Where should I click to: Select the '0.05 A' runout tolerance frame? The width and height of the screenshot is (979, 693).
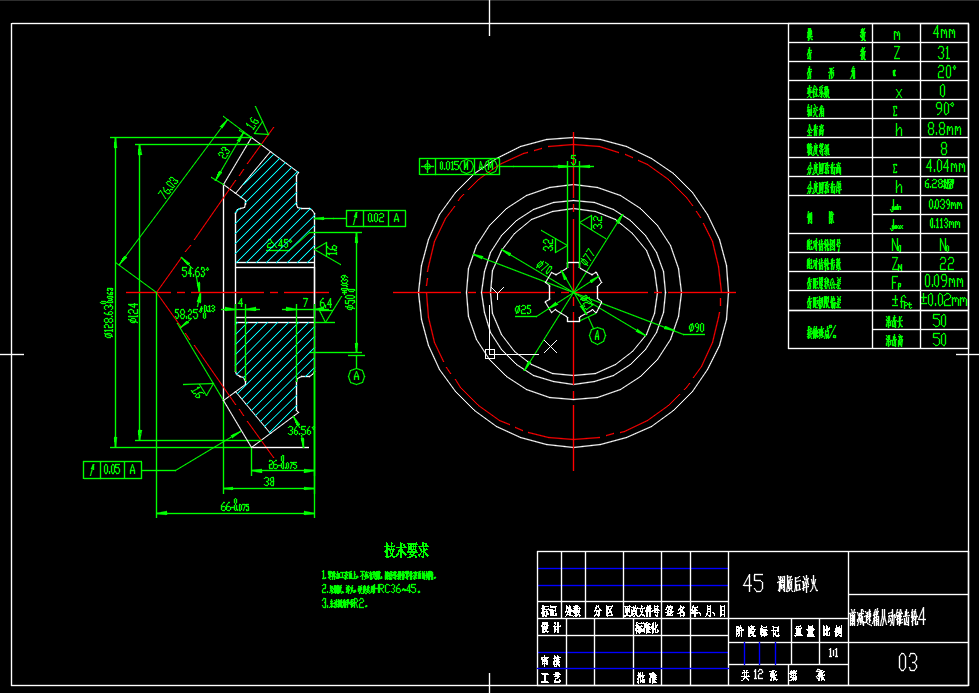pos(112,469)
